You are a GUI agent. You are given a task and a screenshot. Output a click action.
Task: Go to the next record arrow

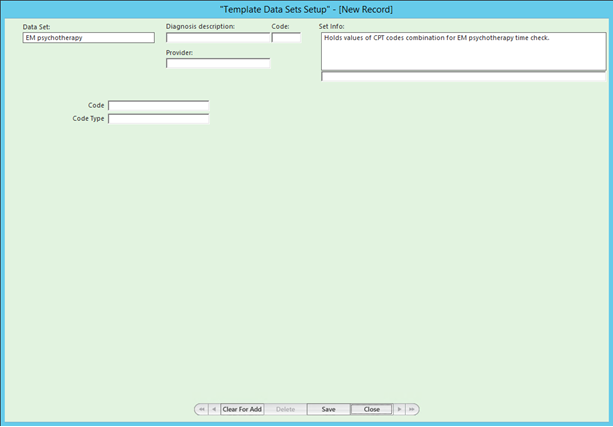click(399, 409)
